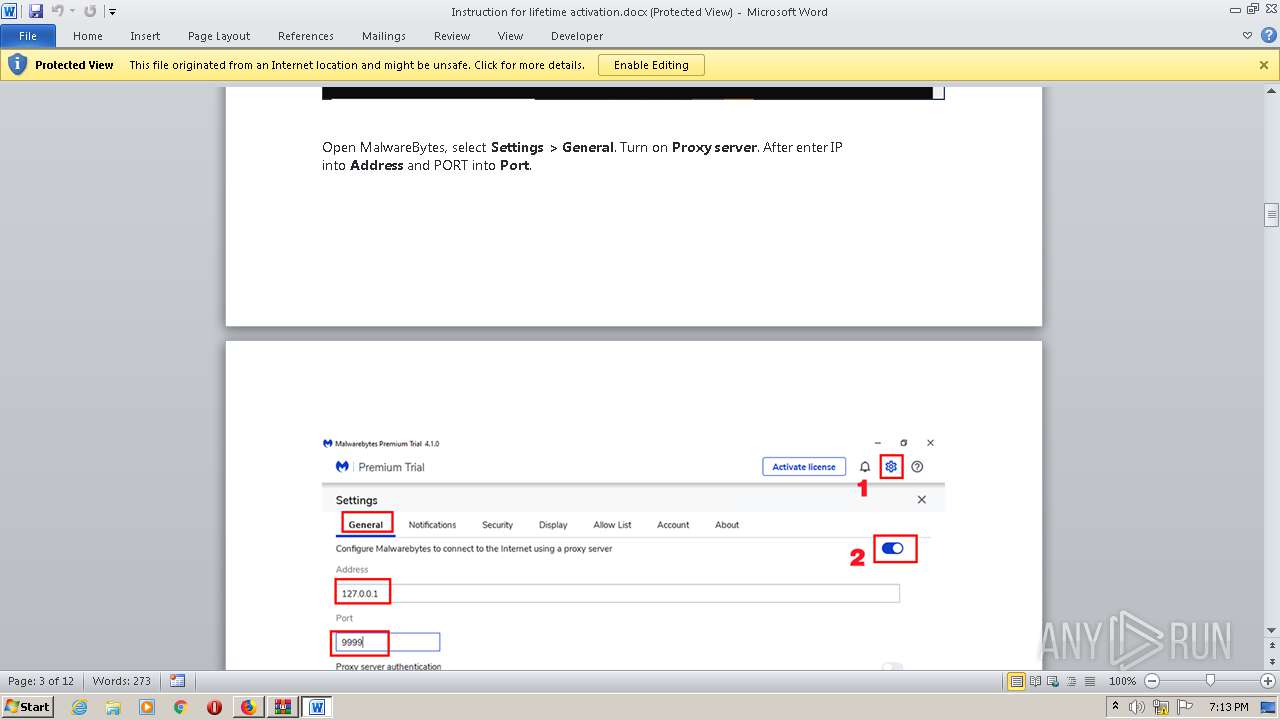1280x720 pixels.
Task: Launch Opera from the taskbar
Action: [x=214, y=707]
